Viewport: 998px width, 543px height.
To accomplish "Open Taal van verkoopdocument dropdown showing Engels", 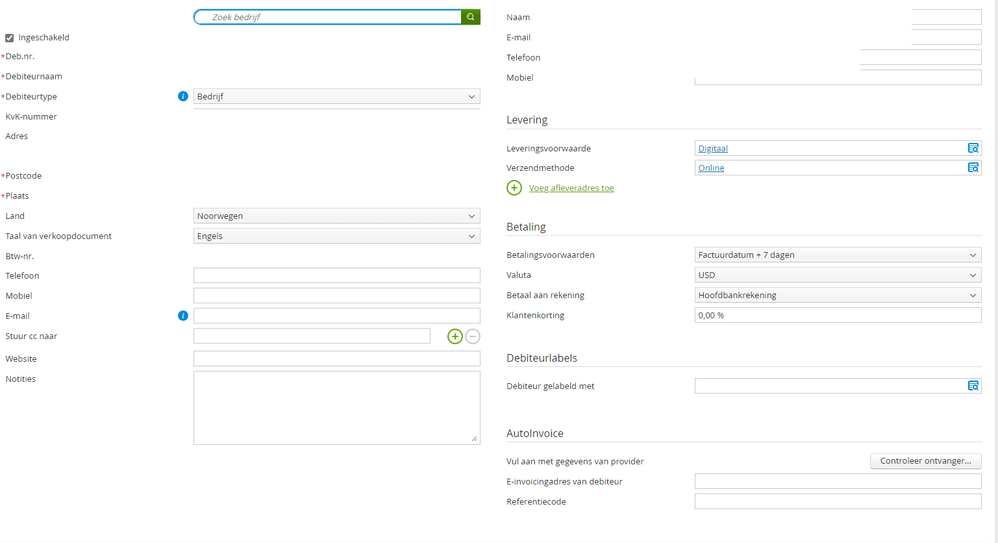I will [x=337, y=236].
